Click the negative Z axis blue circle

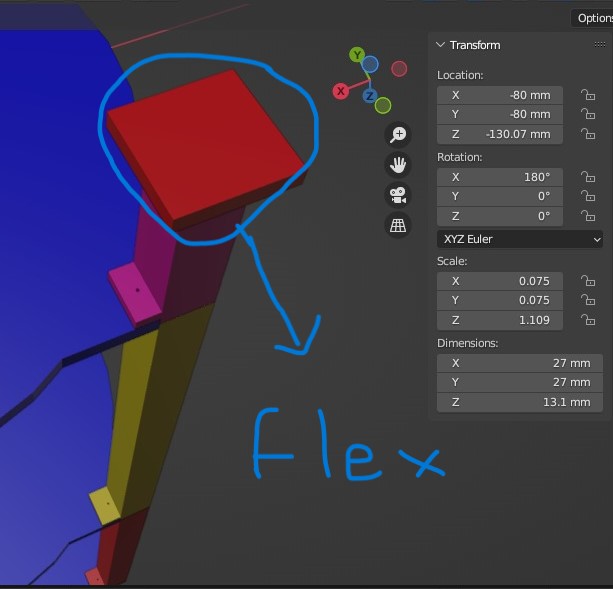pos(370,64)
